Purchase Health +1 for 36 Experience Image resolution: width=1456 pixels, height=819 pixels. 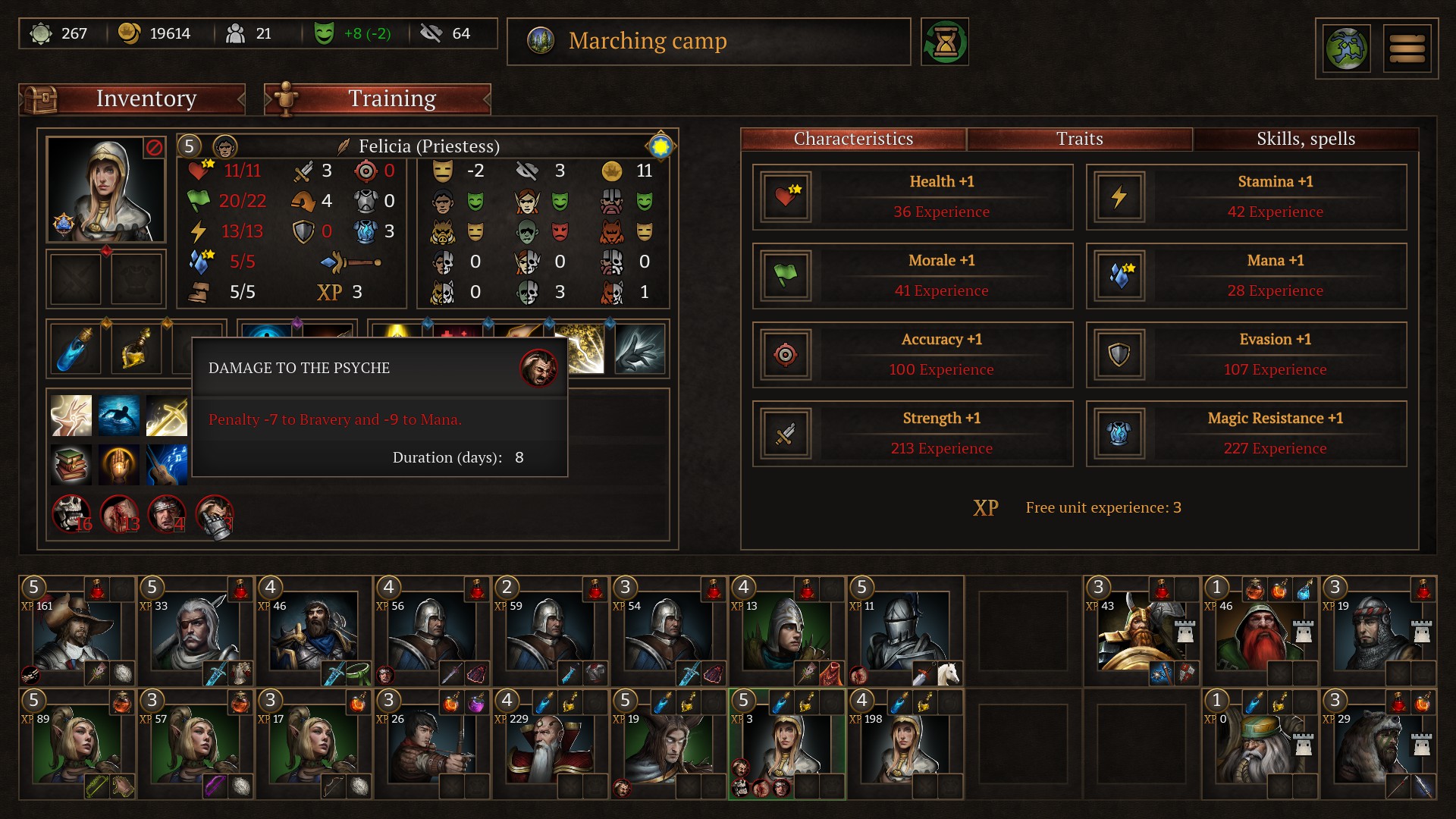point(913,197)
